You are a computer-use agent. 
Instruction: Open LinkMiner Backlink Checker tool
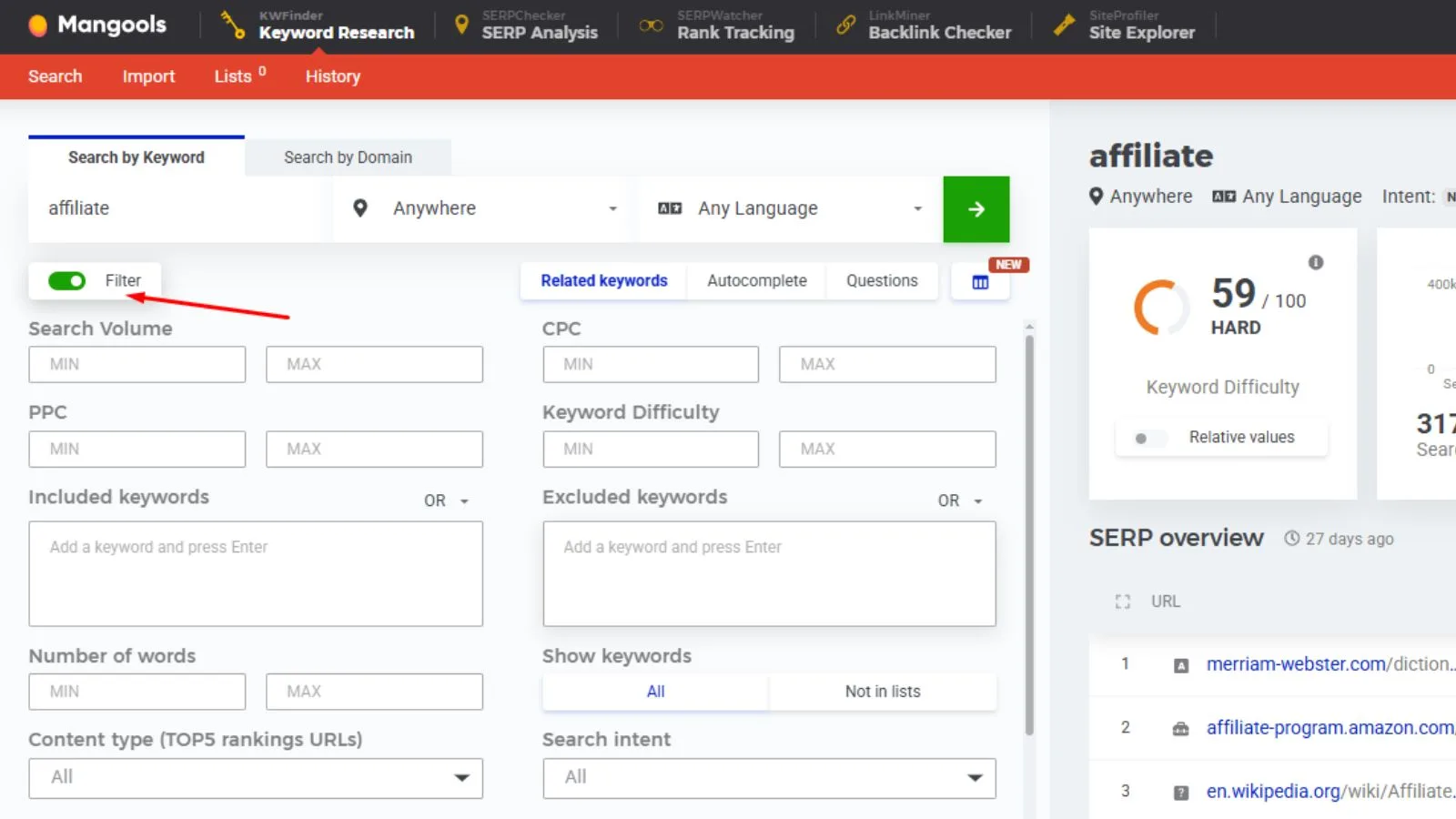924,25
